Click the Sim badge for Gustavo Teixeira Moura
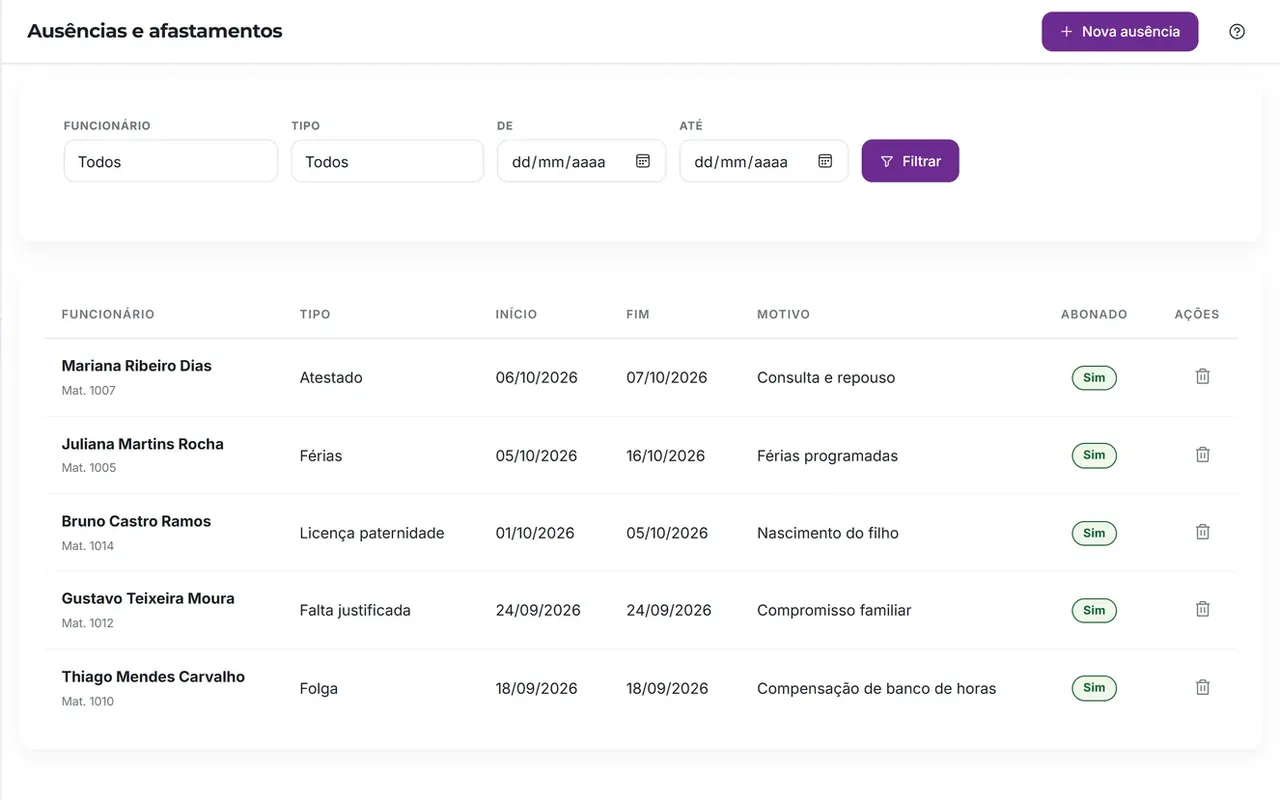The height and width of the screenshot is (800, 1280). [1094, 610]
